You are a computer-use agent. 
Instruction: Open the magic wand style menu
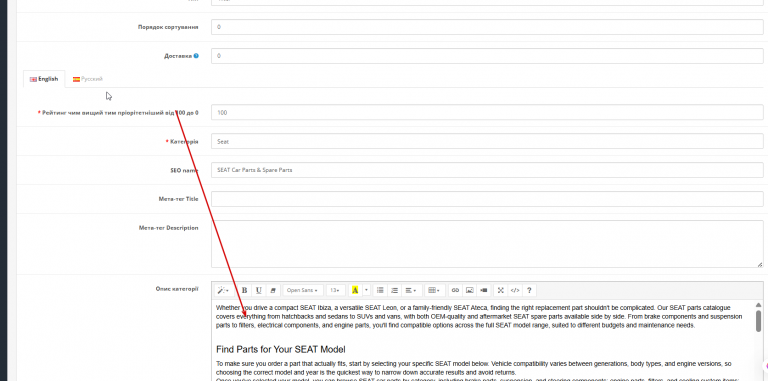click(x=223, y=290)
